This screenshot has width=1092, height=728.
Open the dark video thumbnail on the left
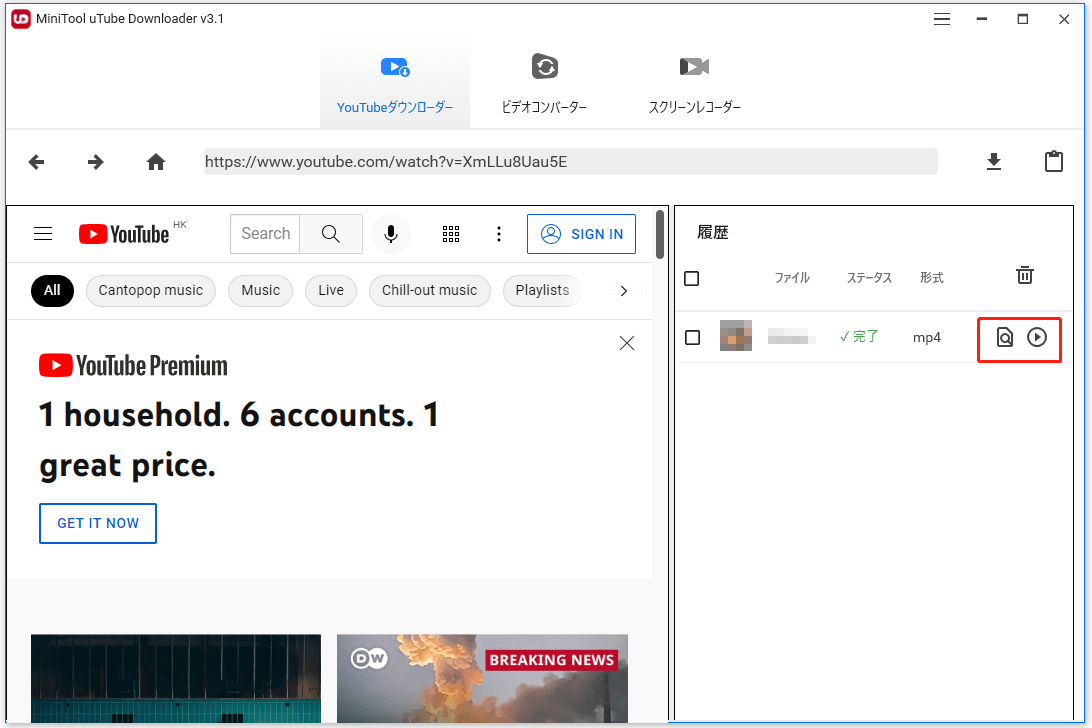click(x=176, y=679)
